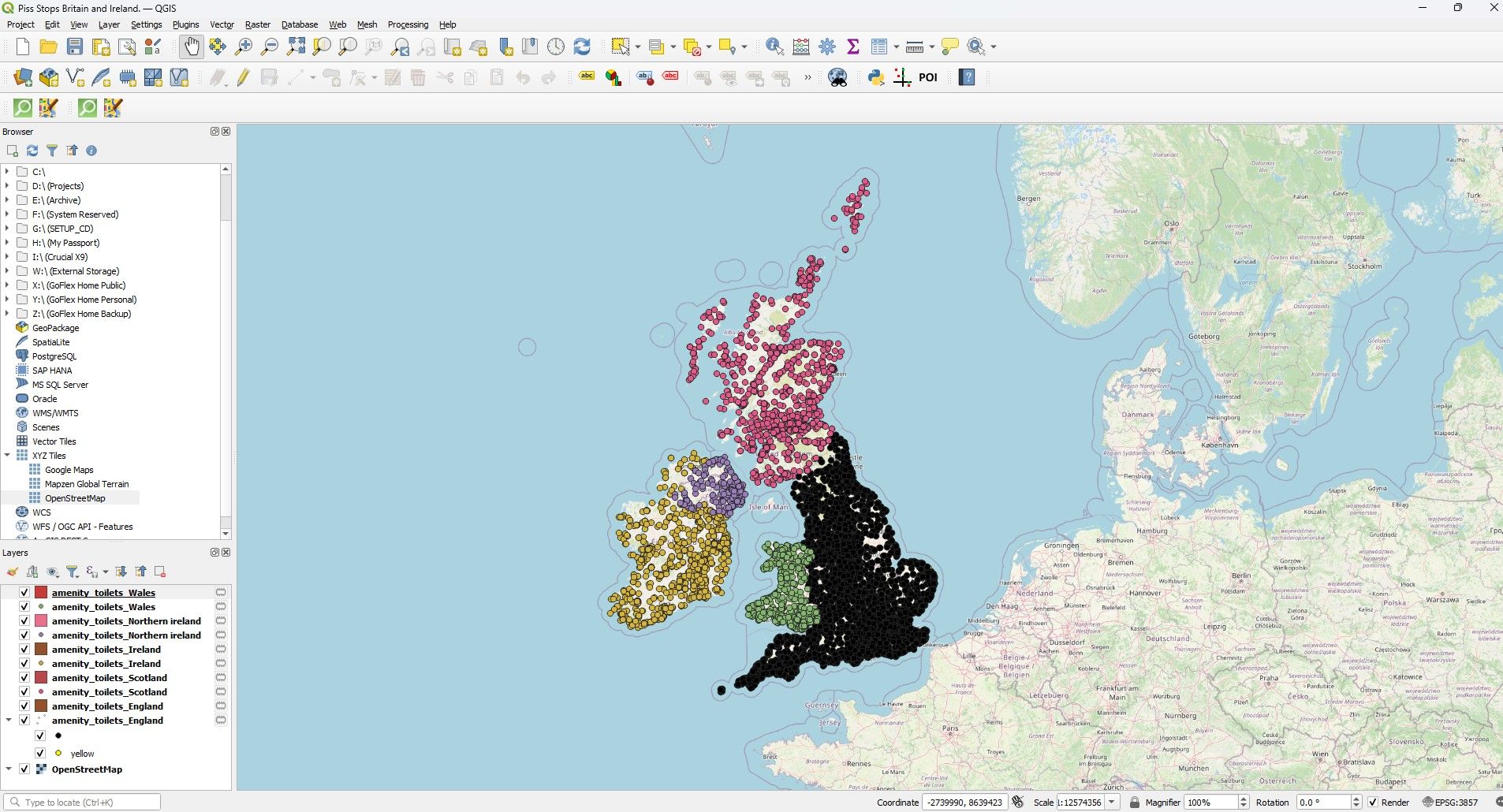This screenshot has height=812, width=1503.
Task: Open the Processing menu
Action: [x=407, y=24]
